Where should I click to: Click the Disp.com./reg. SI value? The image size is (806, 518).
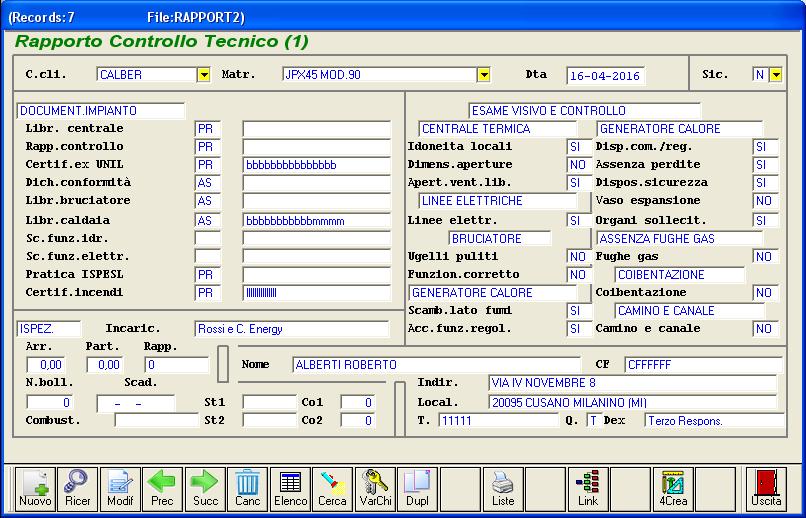[765, 146]
